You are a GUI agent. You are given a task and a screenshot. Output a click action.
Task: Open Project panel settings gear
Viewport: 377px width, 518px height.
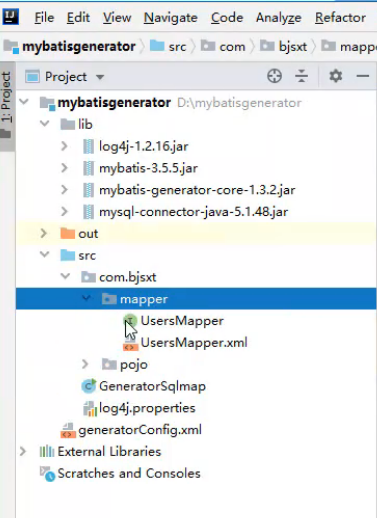point(336,76)
